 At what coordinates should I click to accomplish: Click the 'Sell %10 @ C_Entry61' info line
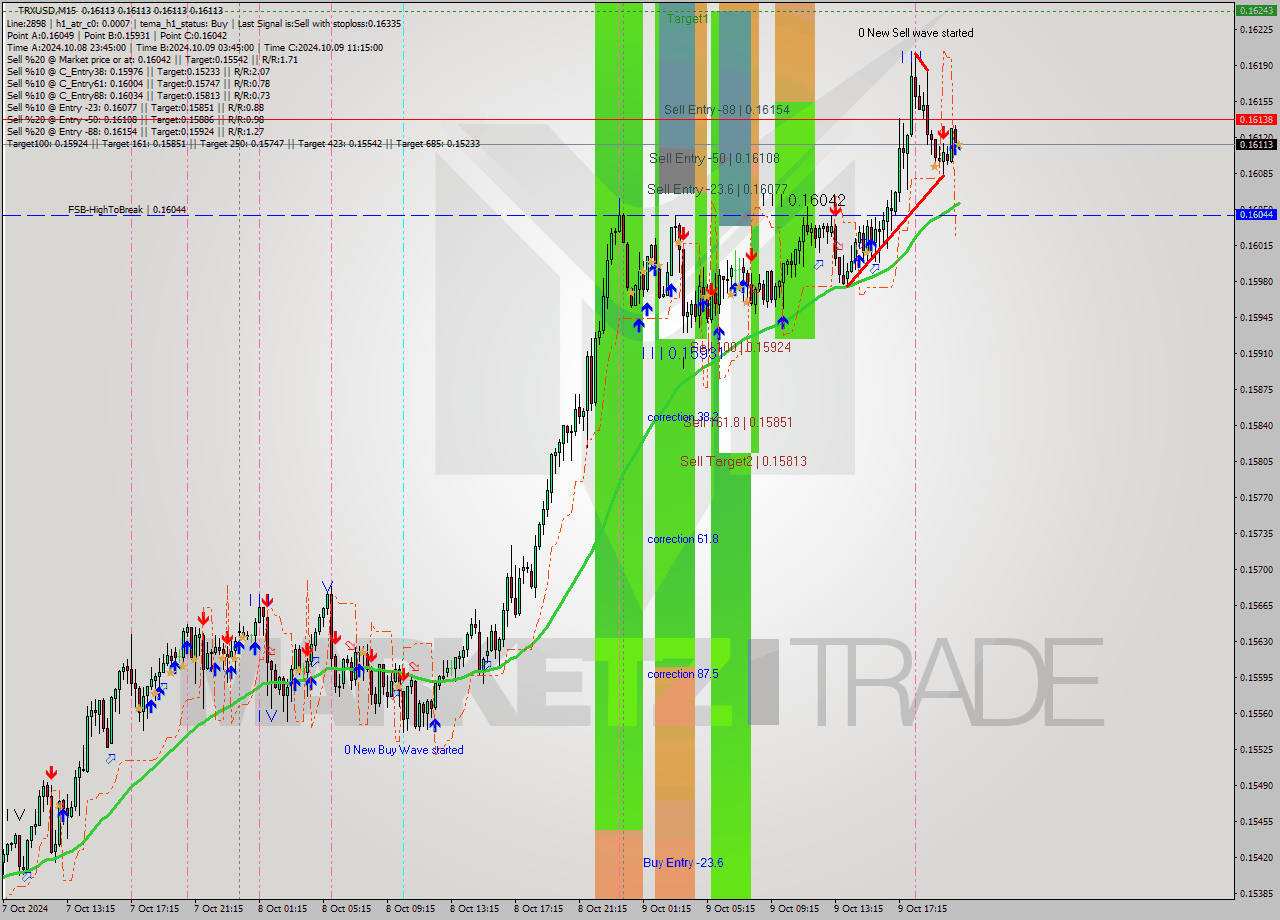(138, 83)
